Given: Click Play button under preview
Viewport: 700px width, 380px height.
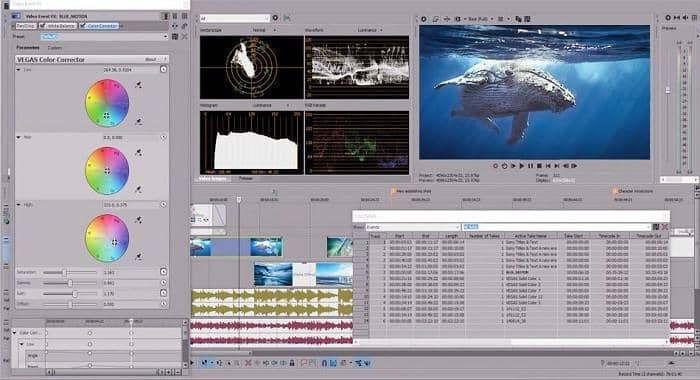Looking at the screenshot, I should click(521, 166).
